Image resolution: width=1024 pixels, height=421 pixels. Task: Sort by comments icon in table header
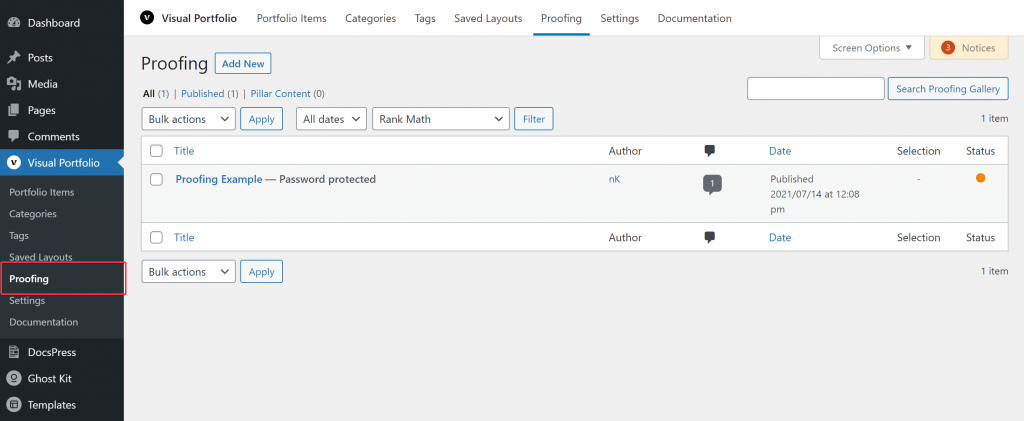pos(710,151)
